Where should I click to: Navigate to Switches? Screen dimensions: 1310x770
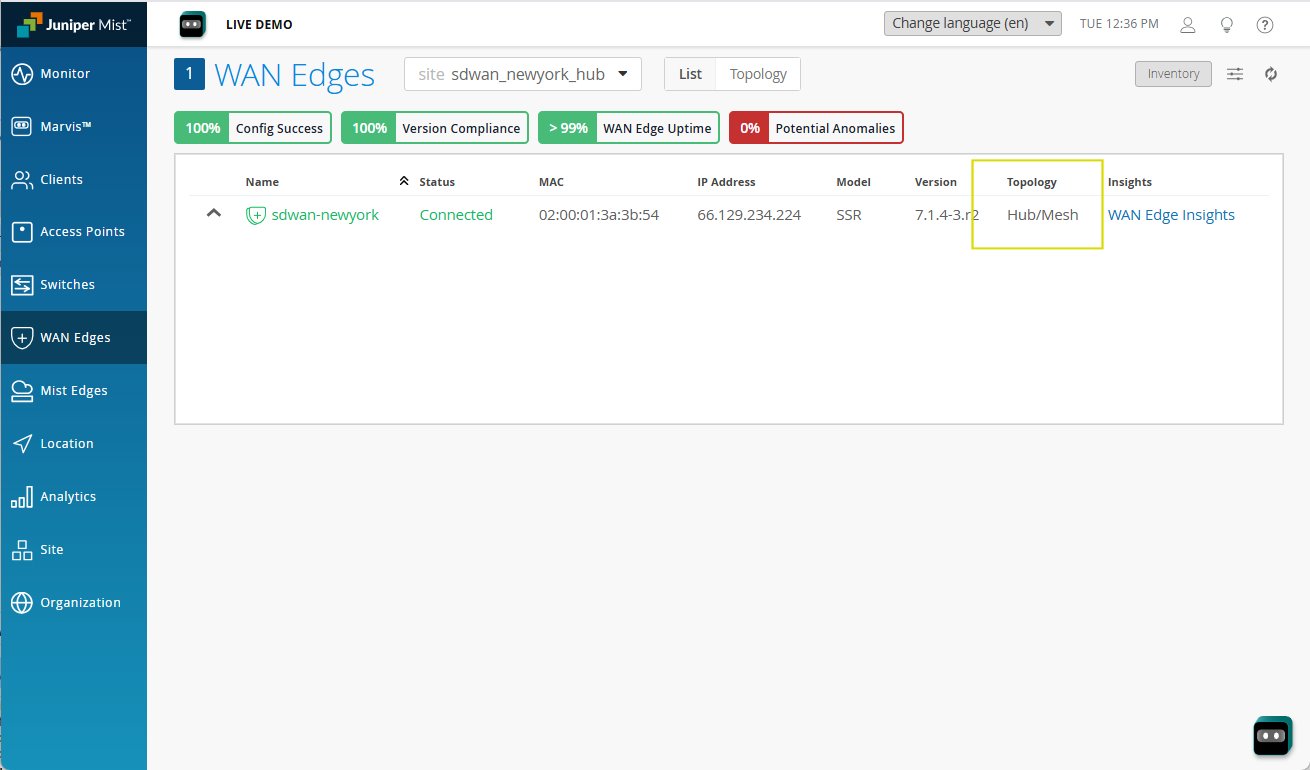tap(73, 284)
